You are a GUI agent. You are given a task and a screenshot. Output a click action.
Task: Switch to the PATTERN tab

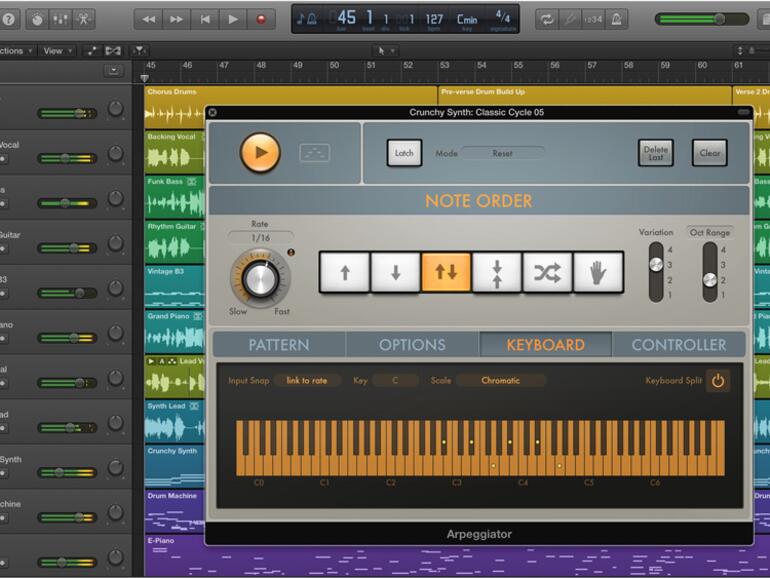[279, 345]
